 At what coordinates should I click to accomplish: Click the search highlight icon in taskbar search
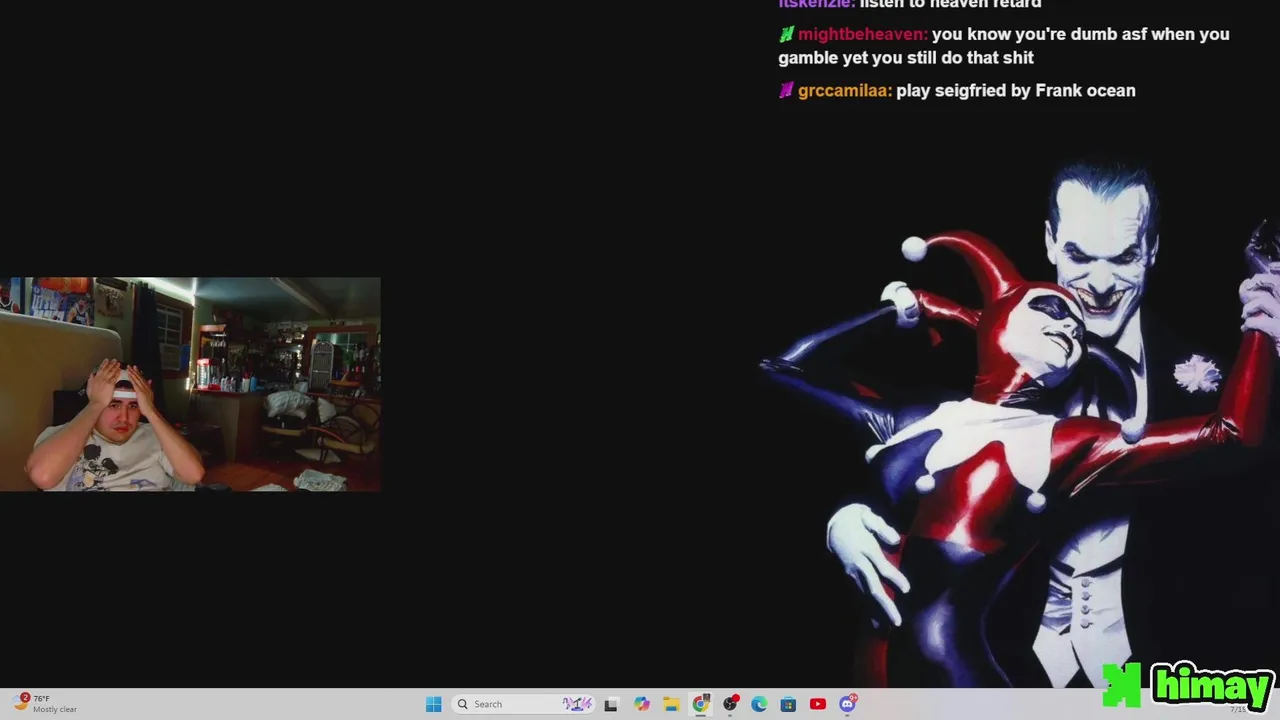(578, 704)
